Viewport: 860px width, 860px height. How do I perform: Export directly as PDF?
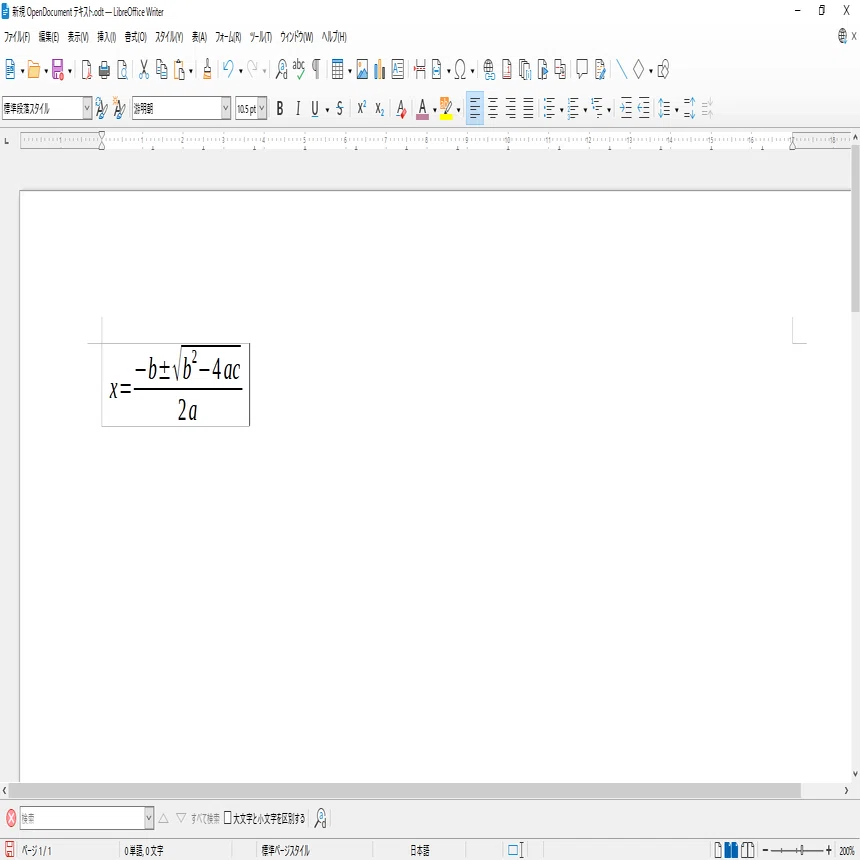pos(87,70)
